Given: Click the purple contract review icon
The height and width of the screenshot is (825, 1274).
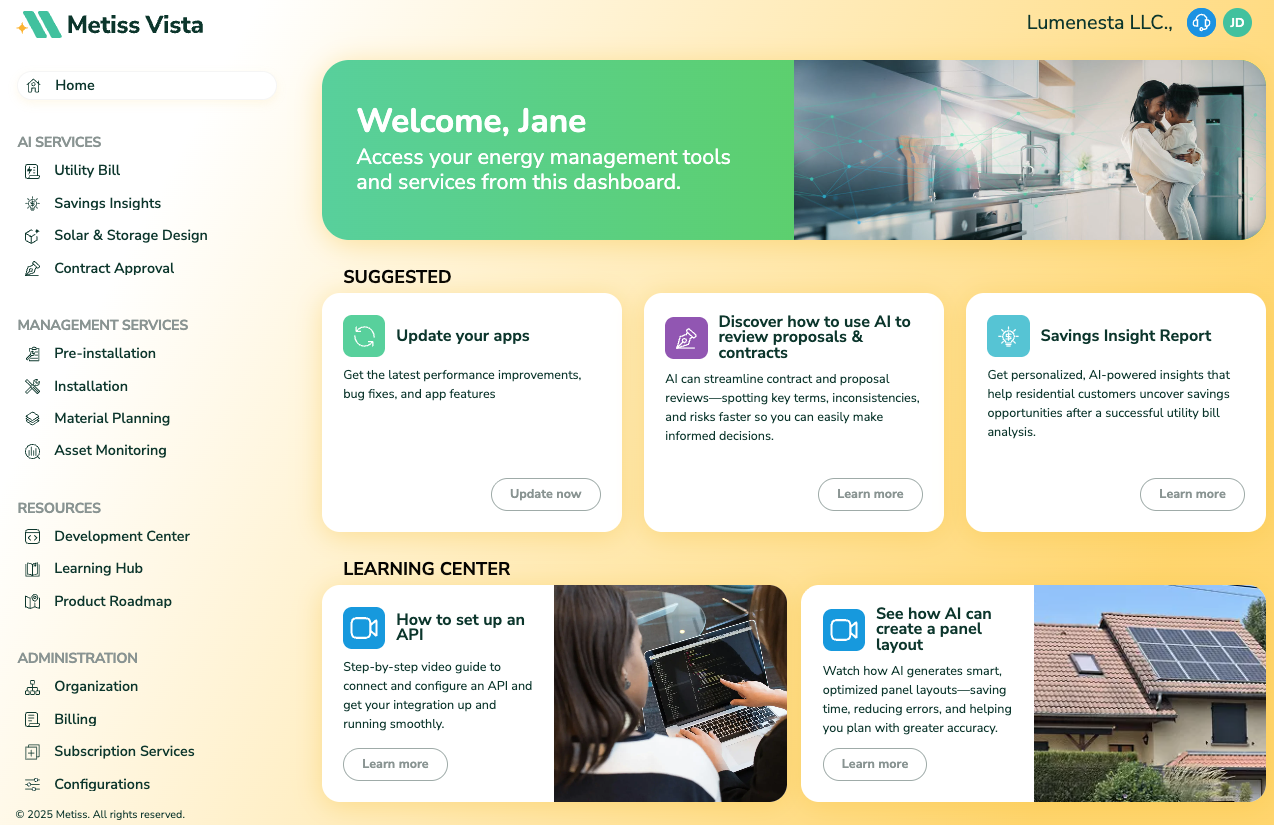Looking at the screenshot, I should 686,338.
